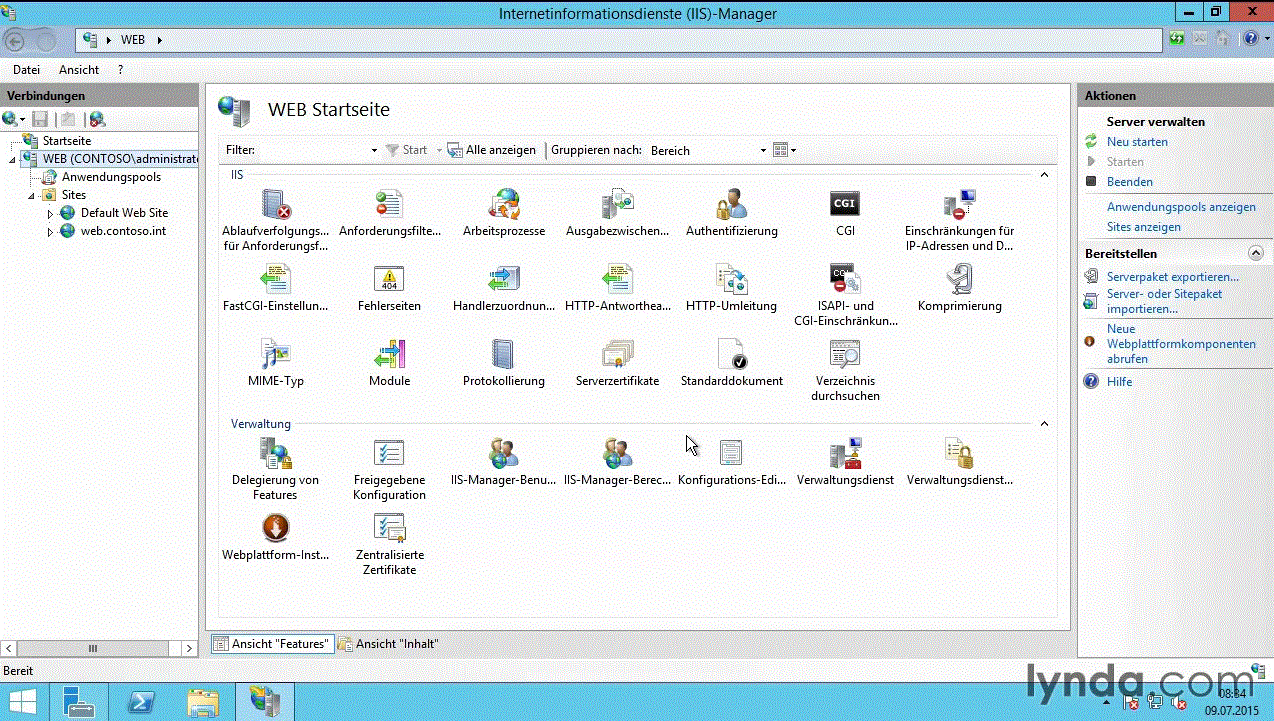Collapse the IIS group section
Viewport: 1274px width, 721px height.
click(x=1044, y=175)
